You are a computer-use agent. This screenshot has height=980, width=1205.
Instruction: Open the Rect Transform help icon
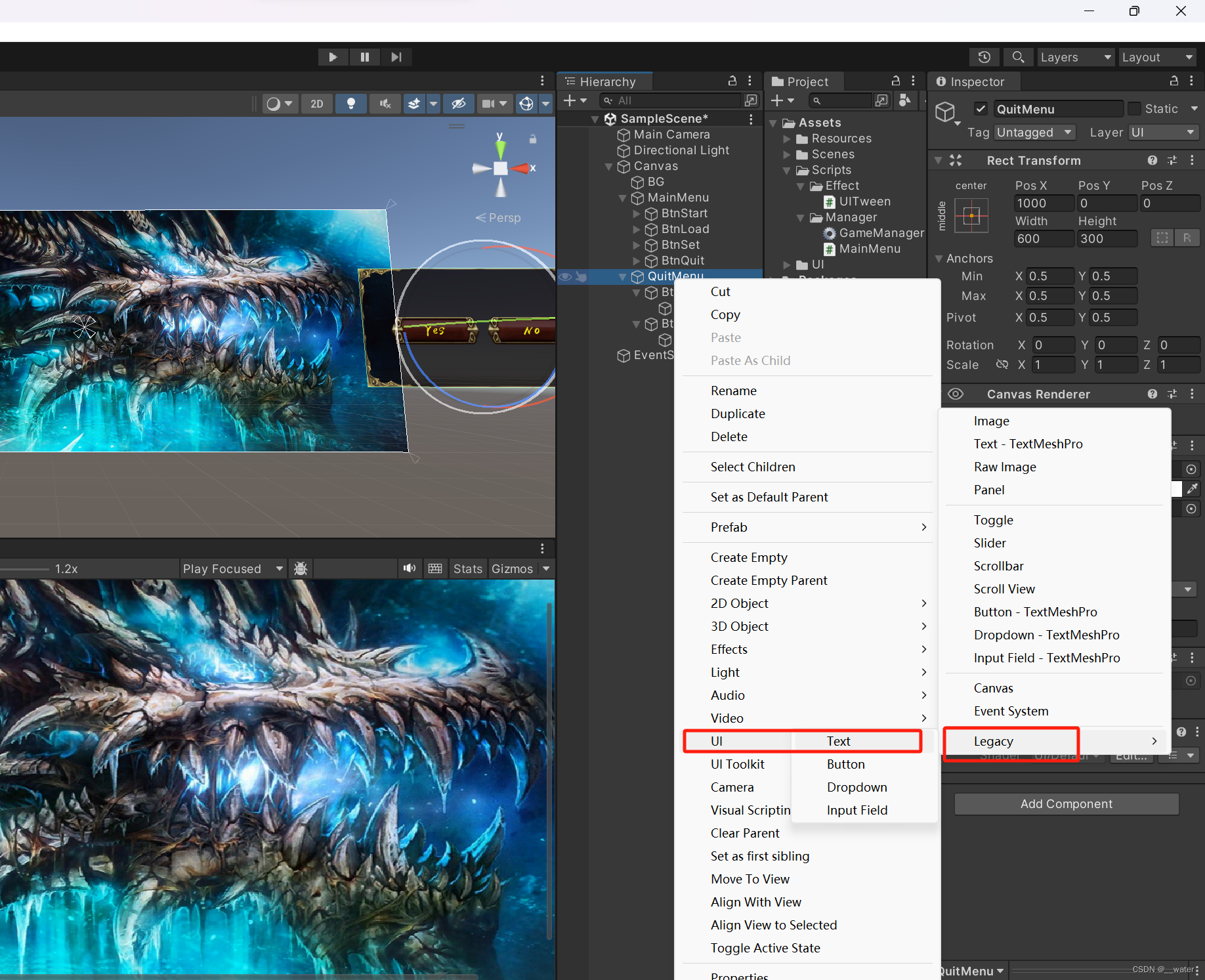click(1152, 160)
